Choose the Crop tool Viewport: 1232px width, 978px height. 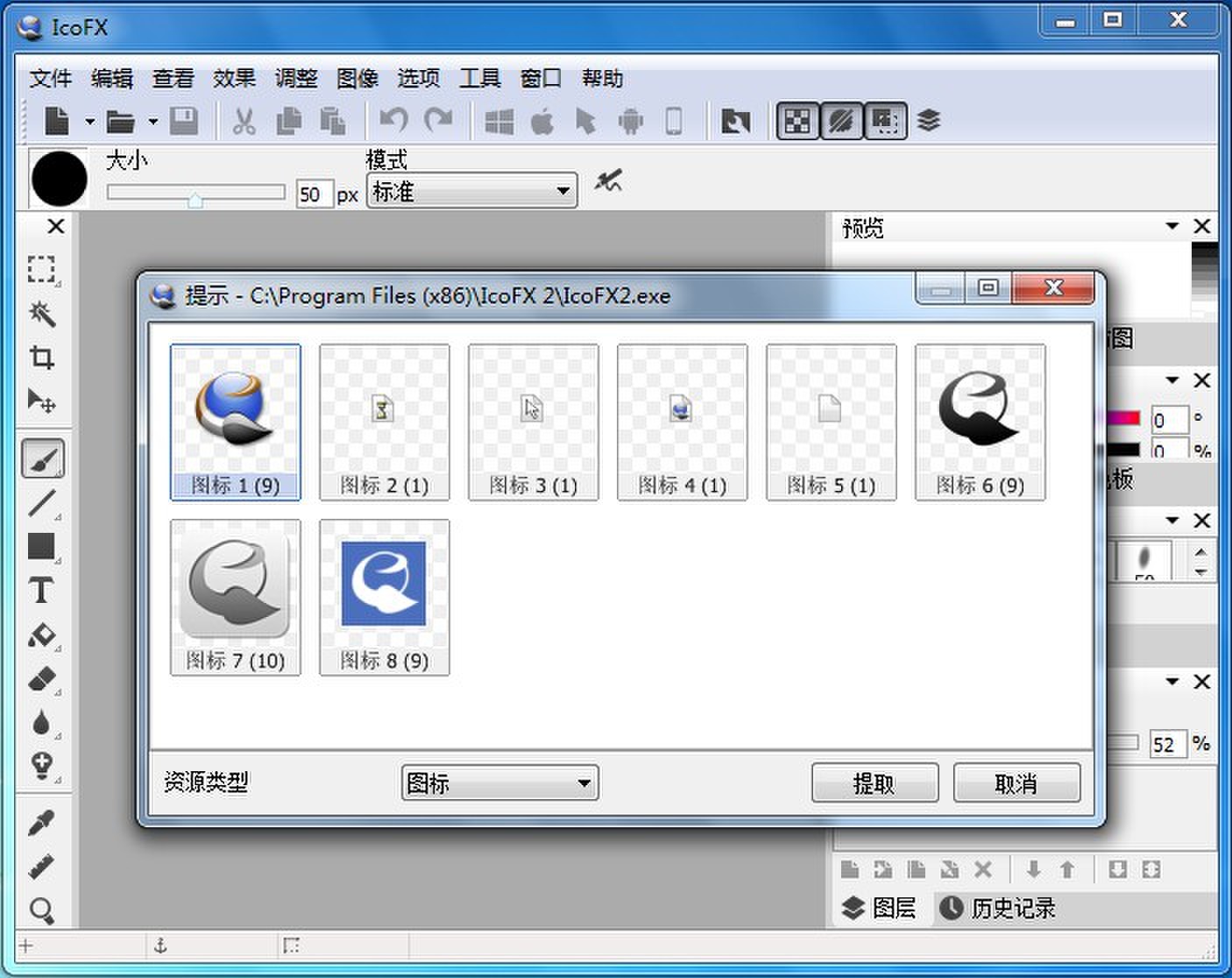42,358
